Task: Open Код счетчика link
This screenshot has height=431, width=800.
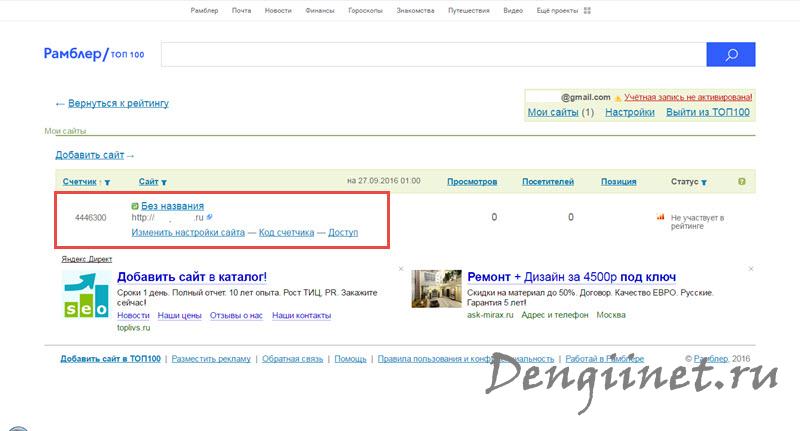Action: pyautogui.click(x=286, y=233)
